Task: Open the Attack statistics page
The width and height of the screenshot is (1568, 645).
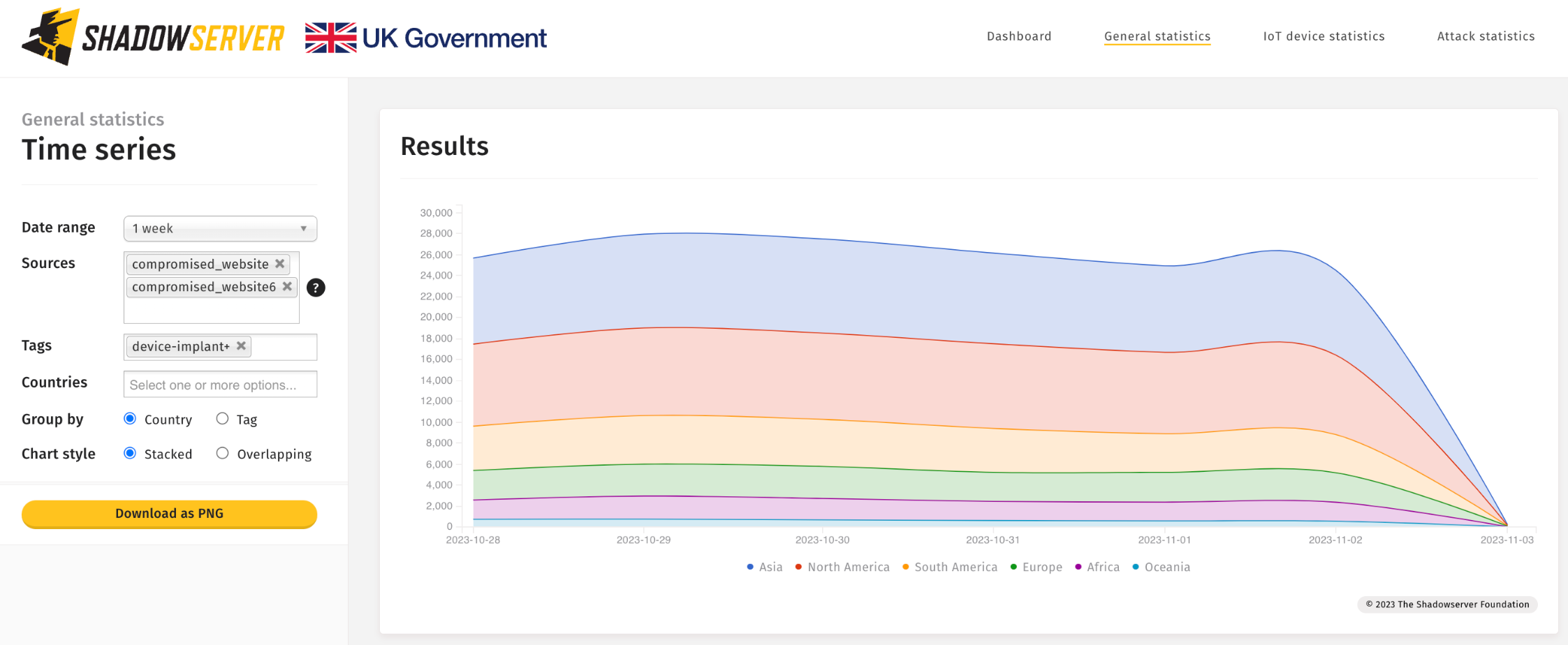Action: click(1486, 36)
